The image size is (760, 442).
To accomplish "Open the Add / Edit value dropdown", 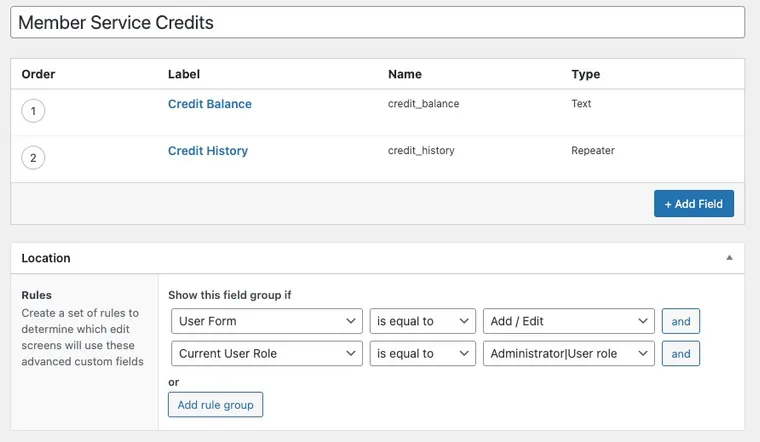I will coord(569,321).
